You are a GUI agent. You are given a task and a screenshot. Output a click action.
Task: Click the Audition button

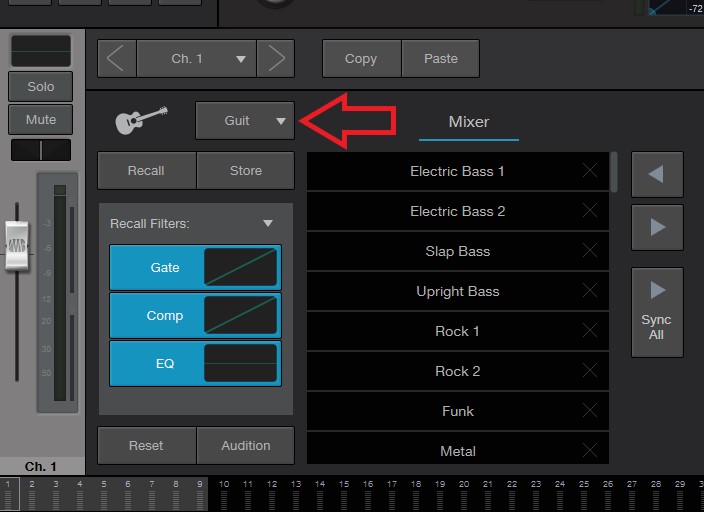[x=246, y=446]
